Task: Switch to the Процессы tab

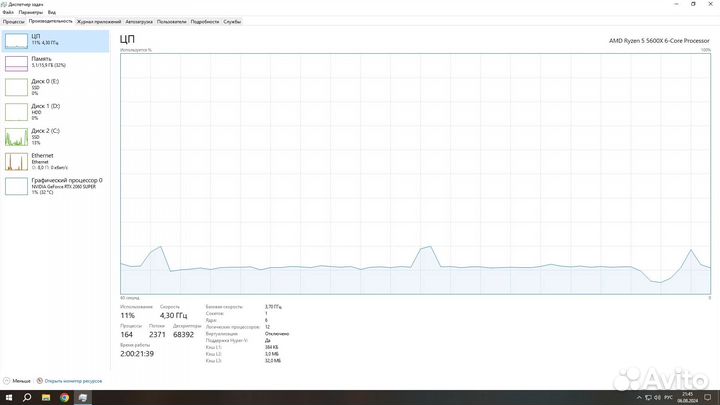Action: [x=14, y=21]
